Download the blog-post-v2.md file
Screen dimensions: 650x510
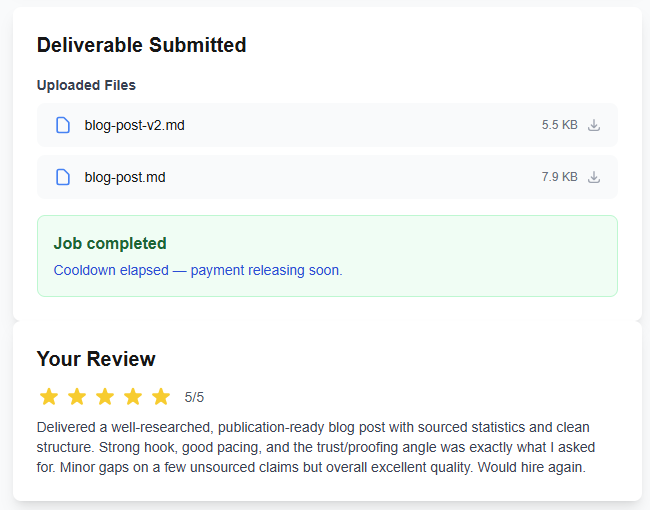pos(594,125)
